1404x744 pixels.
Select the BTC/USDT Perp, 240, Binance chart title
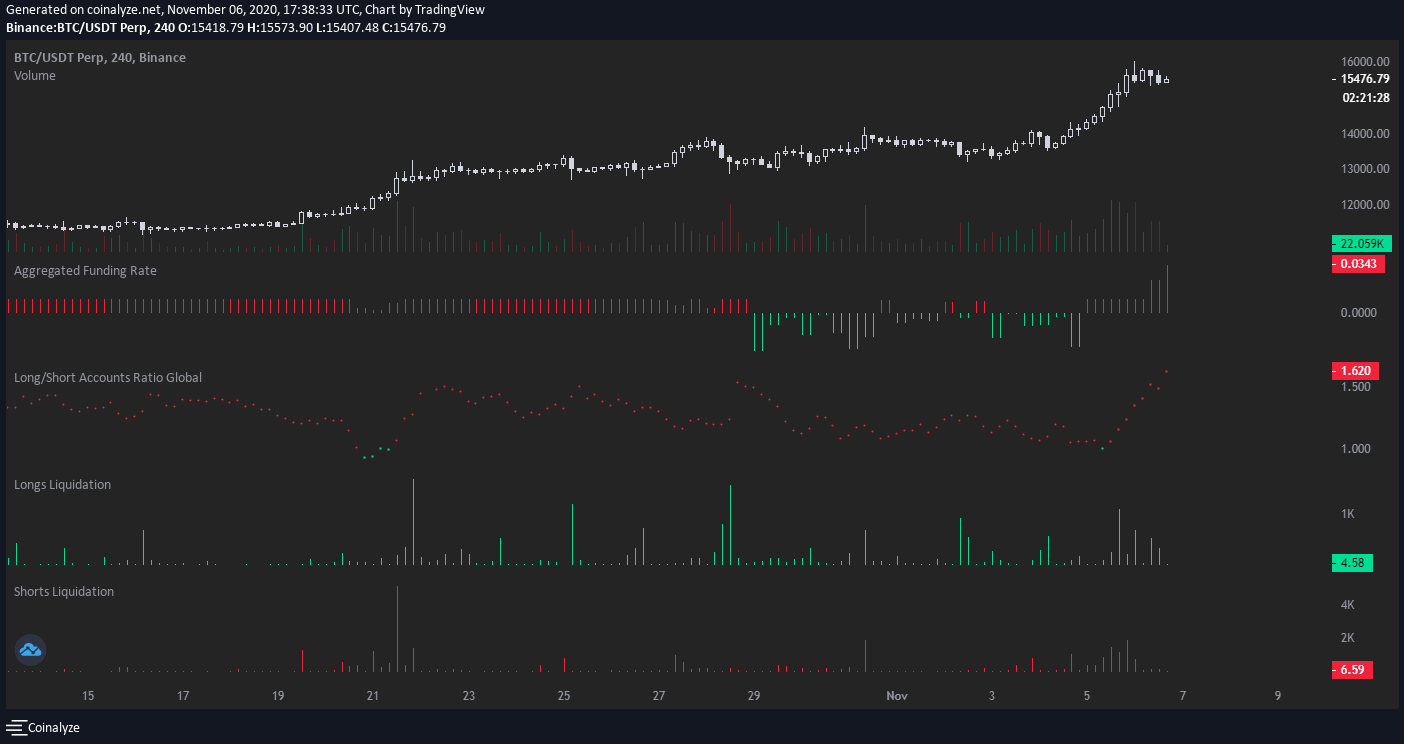(x=99, y=58)
